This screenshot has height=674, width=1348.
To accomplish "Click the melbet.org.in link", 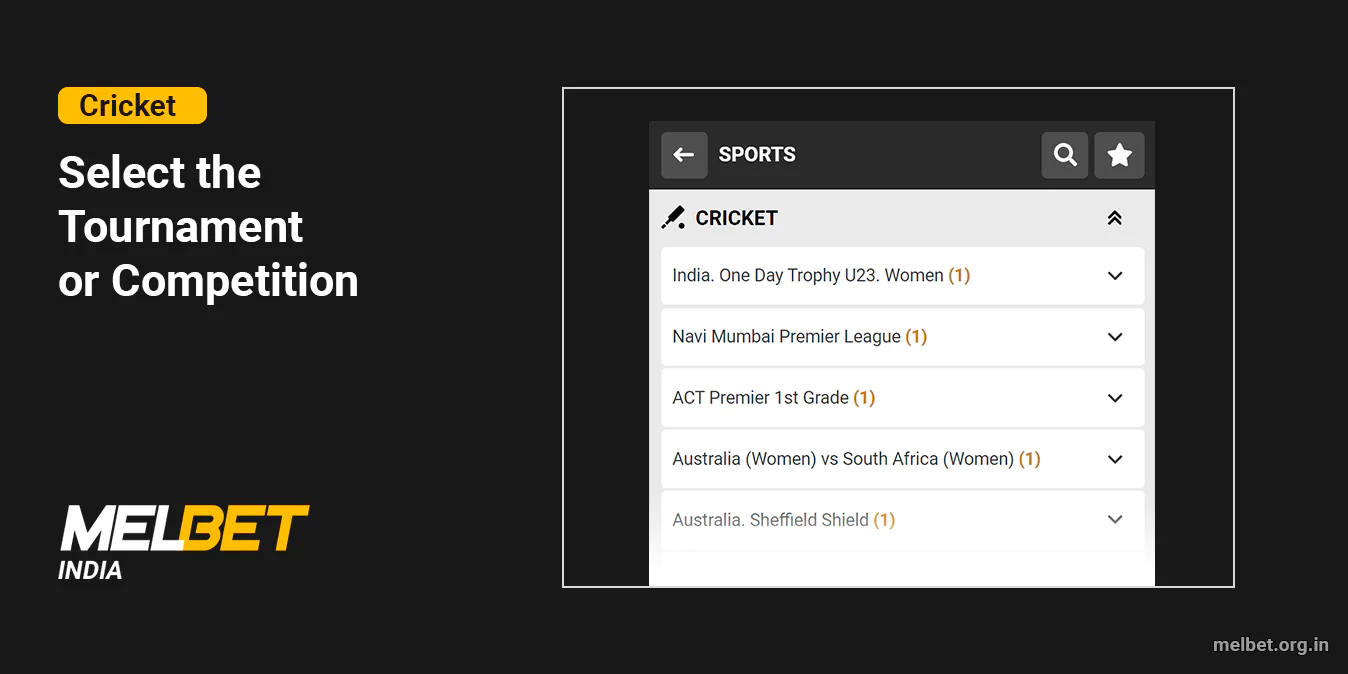I will (x=1271, y=645).
